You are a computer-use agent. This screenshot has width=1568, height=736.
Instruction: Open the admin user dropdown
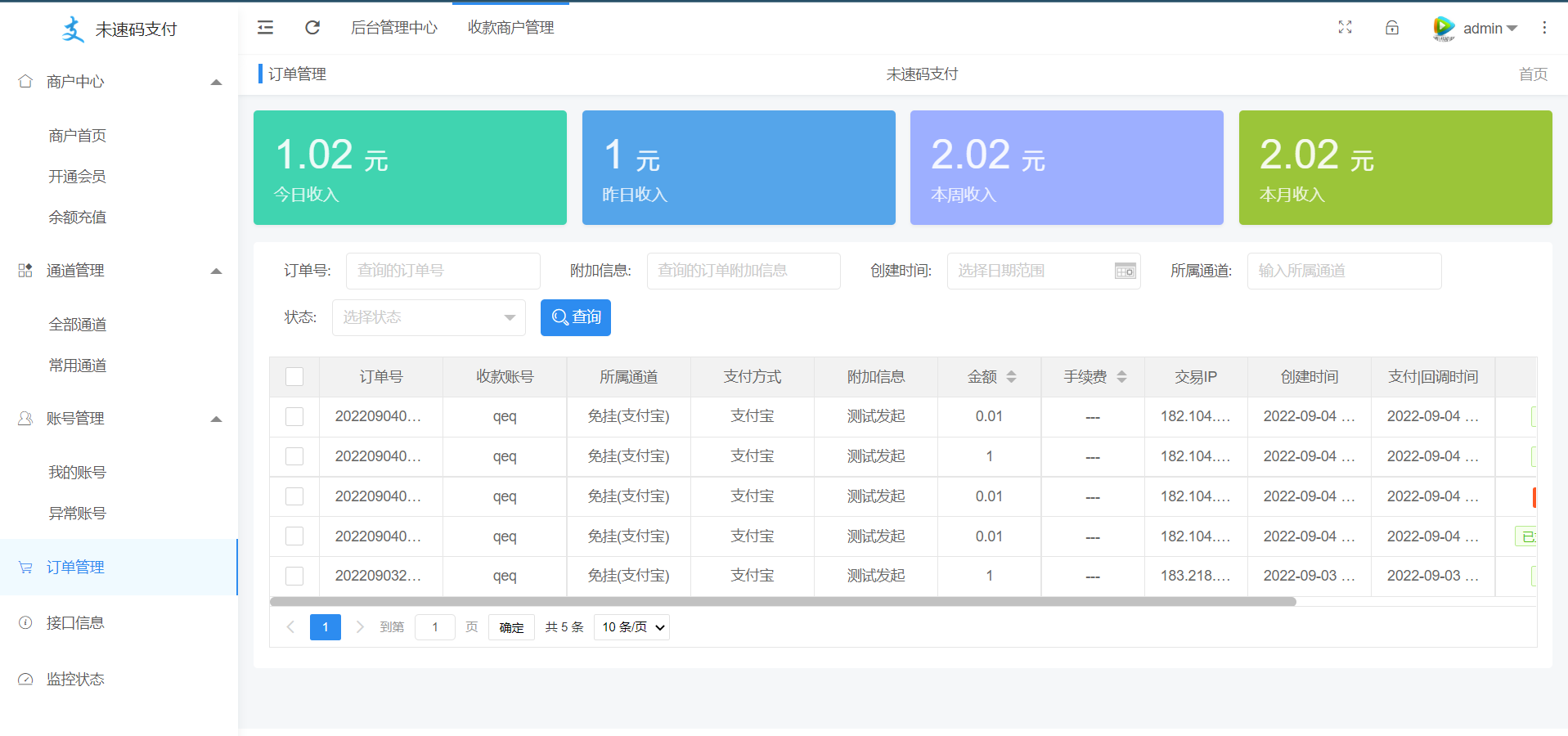tap(1490, 28)
